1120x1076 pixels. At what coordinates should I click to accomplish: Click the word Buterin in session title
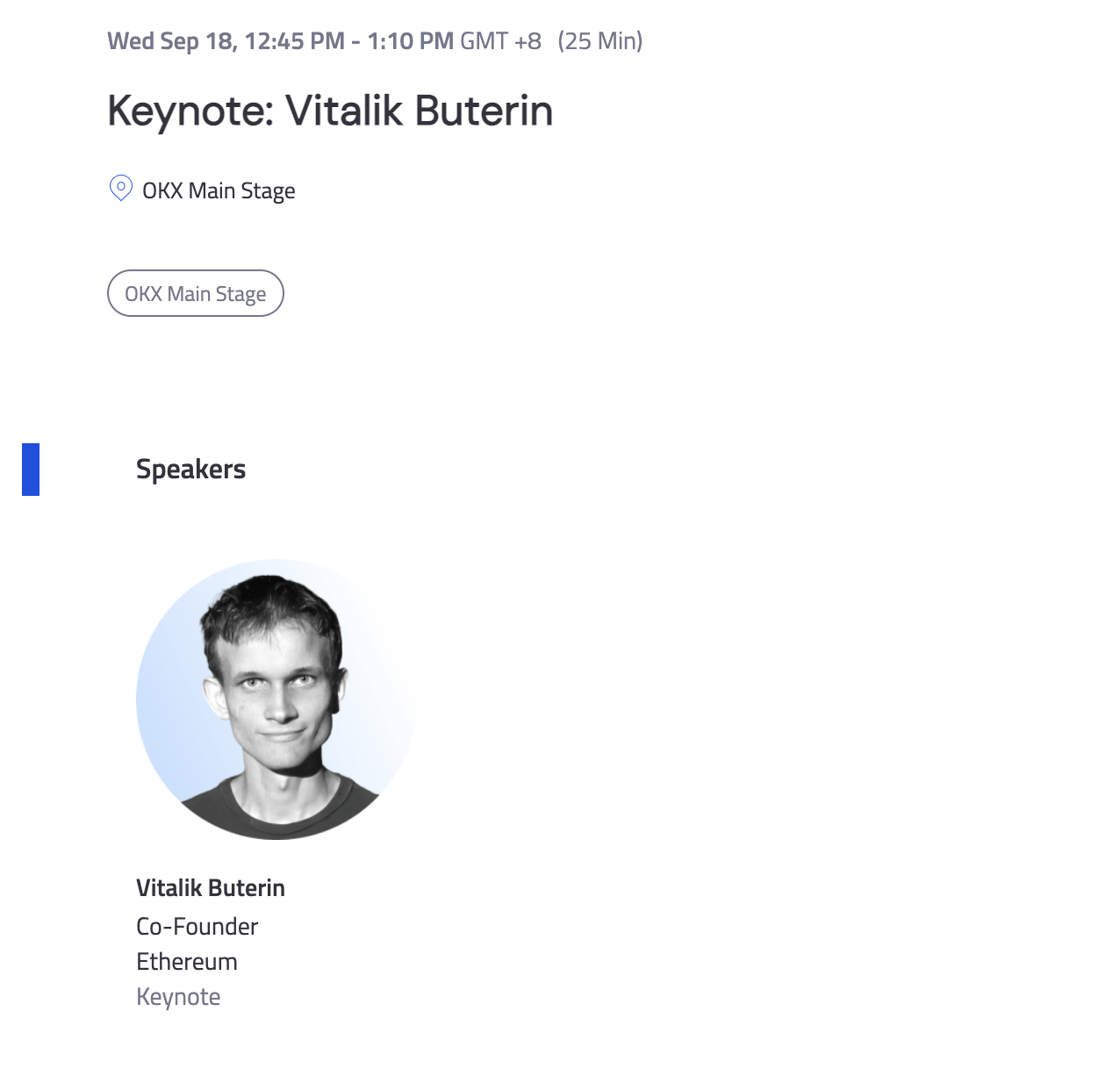tap(484, 111)
